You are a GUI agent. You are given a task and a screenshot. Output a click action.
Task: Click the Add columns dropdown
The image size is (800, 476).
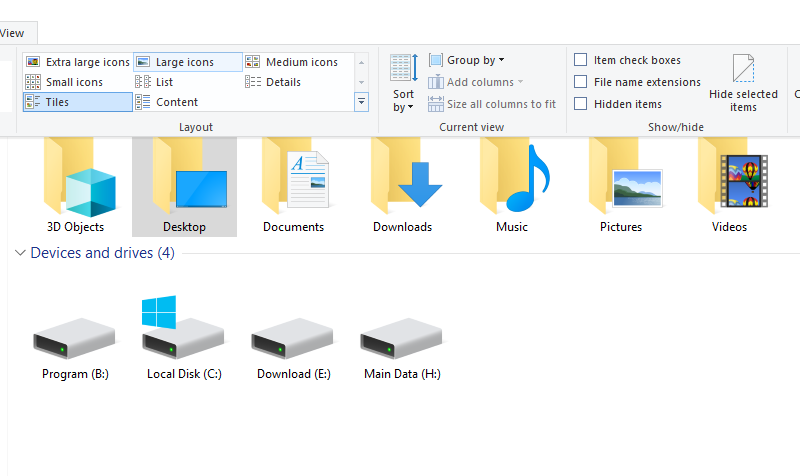tap(476, 82)
